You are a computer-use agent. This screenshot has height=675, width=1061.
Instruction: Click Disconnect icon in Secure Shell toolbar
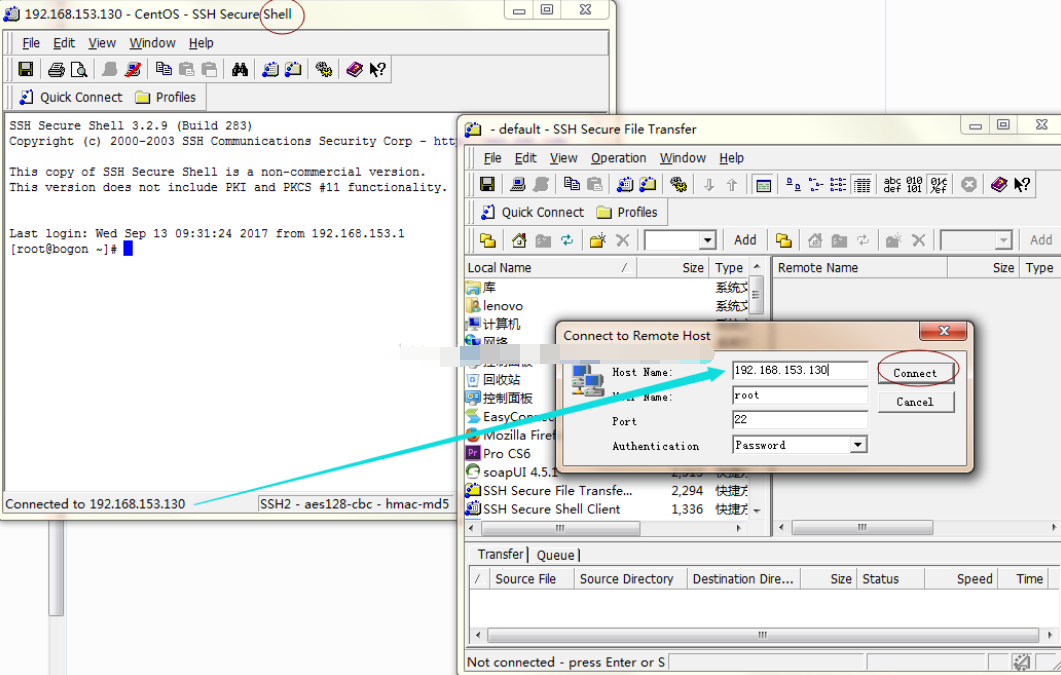pyautogui.click(x=133, y=69)
